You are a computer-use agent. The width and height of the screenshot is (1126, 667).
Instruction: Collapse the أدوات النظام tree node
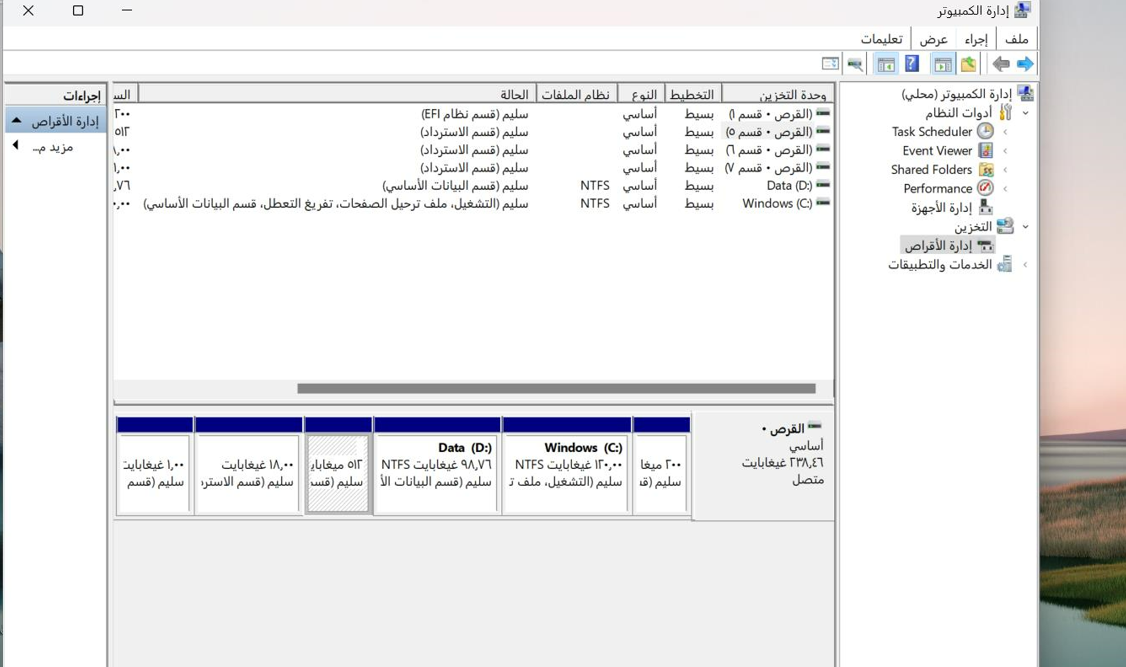click(1025, 113)
